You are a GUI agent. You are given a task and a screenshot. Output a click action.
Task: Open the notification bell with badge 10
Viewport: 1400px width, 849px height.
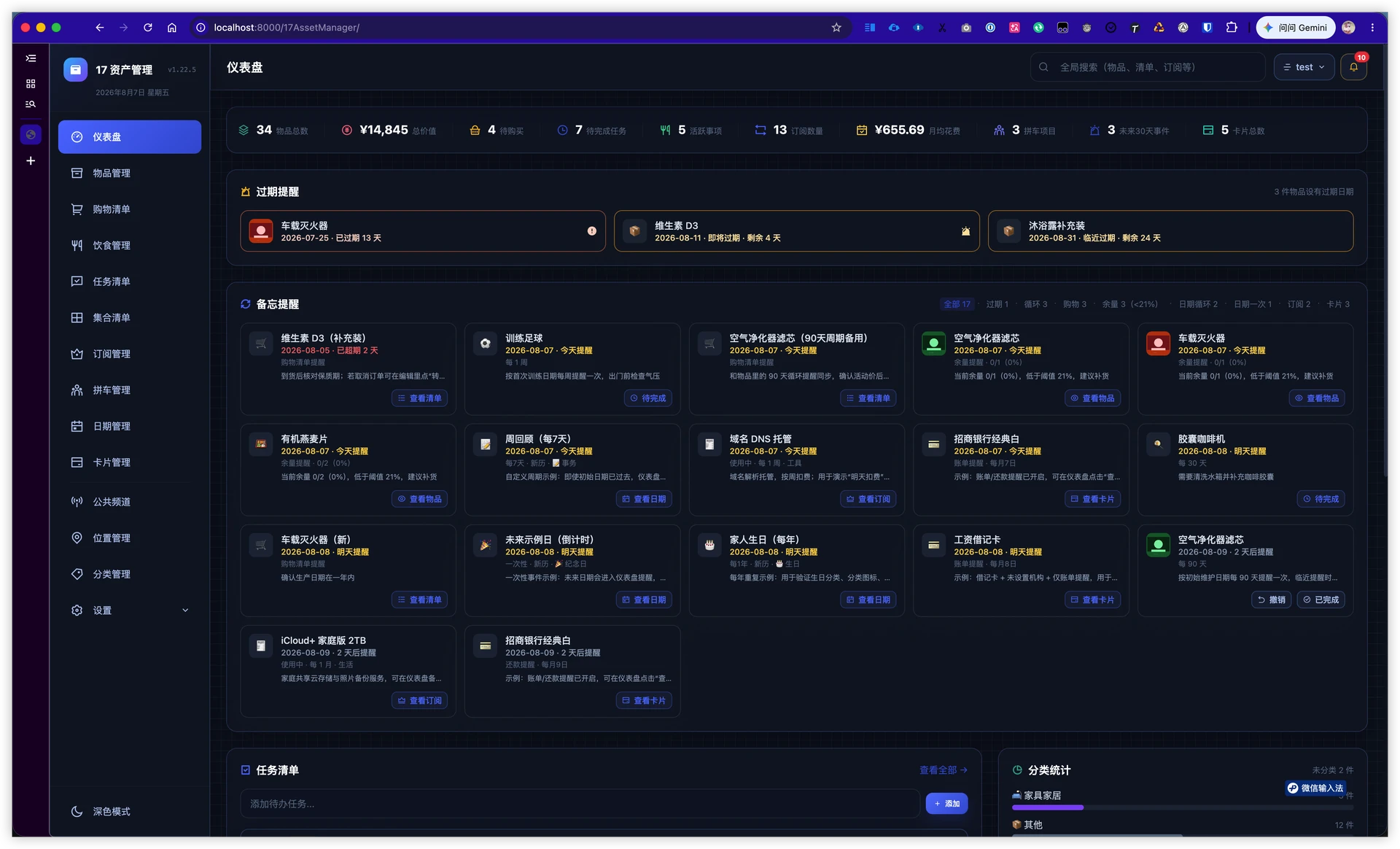tap(1354, 67)
